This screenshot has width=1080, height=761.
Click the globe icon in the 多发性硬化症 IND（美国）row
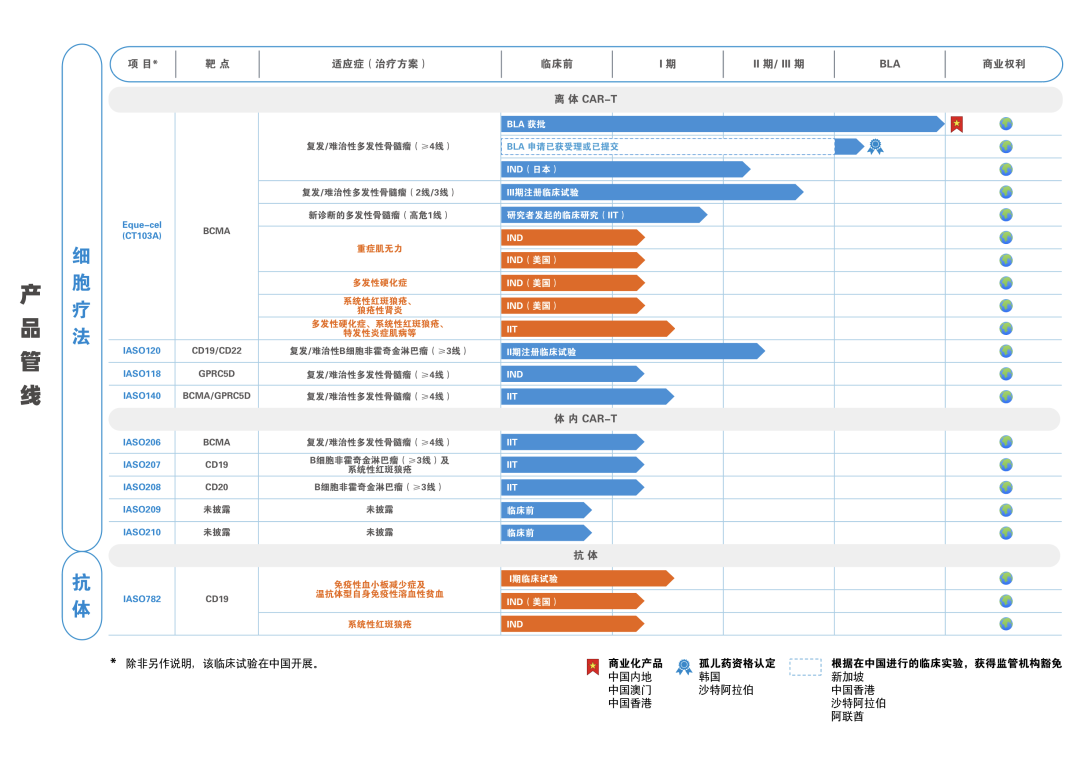pos(1006,283)
